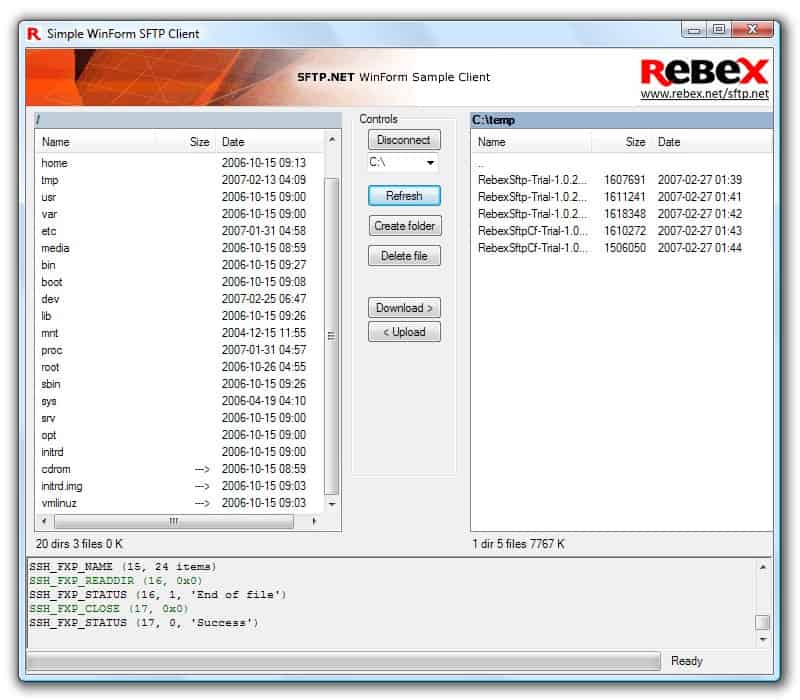Click remote list vertical scrollbar thumb
This screenshot has height=700, width=800.
[x=332, y=336]
